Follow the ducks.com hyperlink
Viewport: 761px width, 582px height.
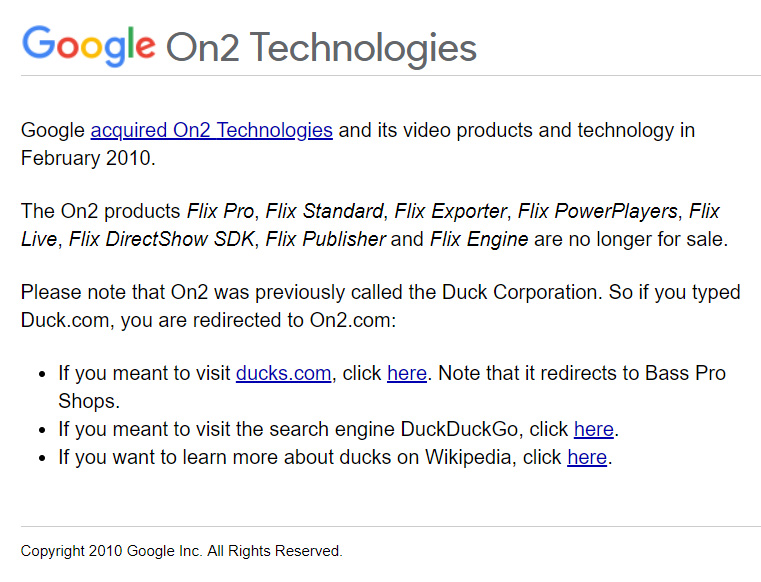283,373
